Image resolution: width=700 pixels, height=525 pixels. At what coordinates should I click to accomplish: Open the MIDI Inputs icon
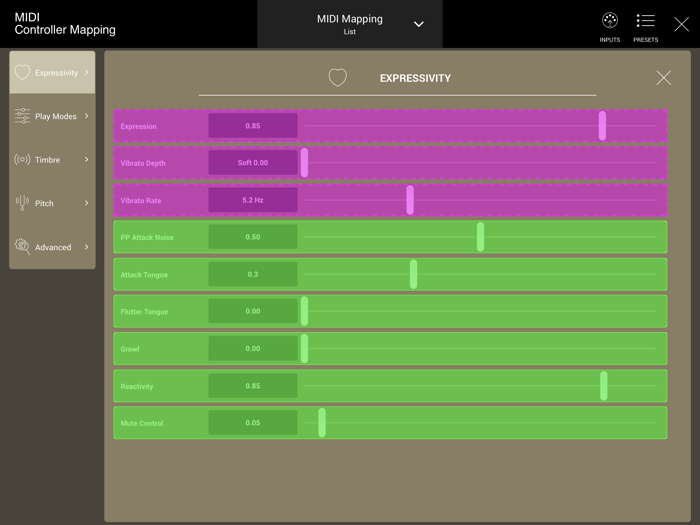[609, 21]
